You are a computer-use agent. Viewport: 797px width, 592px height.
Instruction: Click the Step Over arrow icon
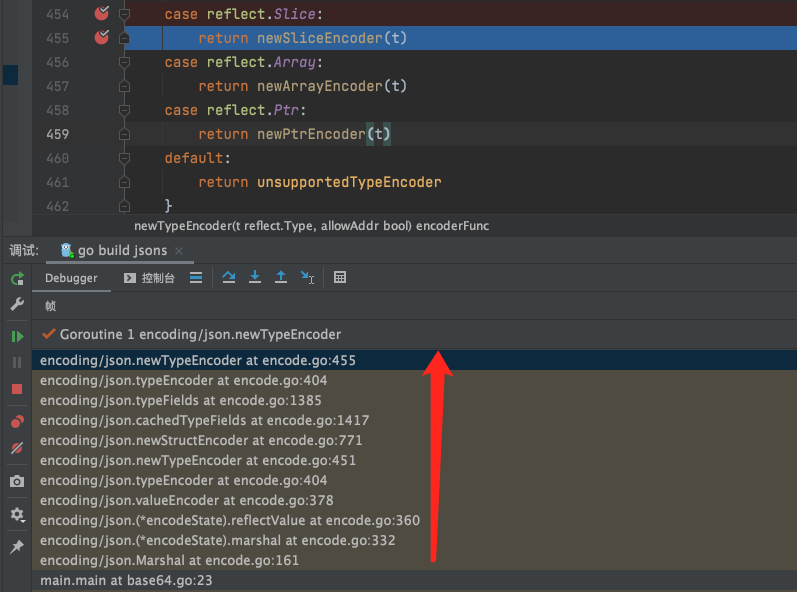point(229,278)
